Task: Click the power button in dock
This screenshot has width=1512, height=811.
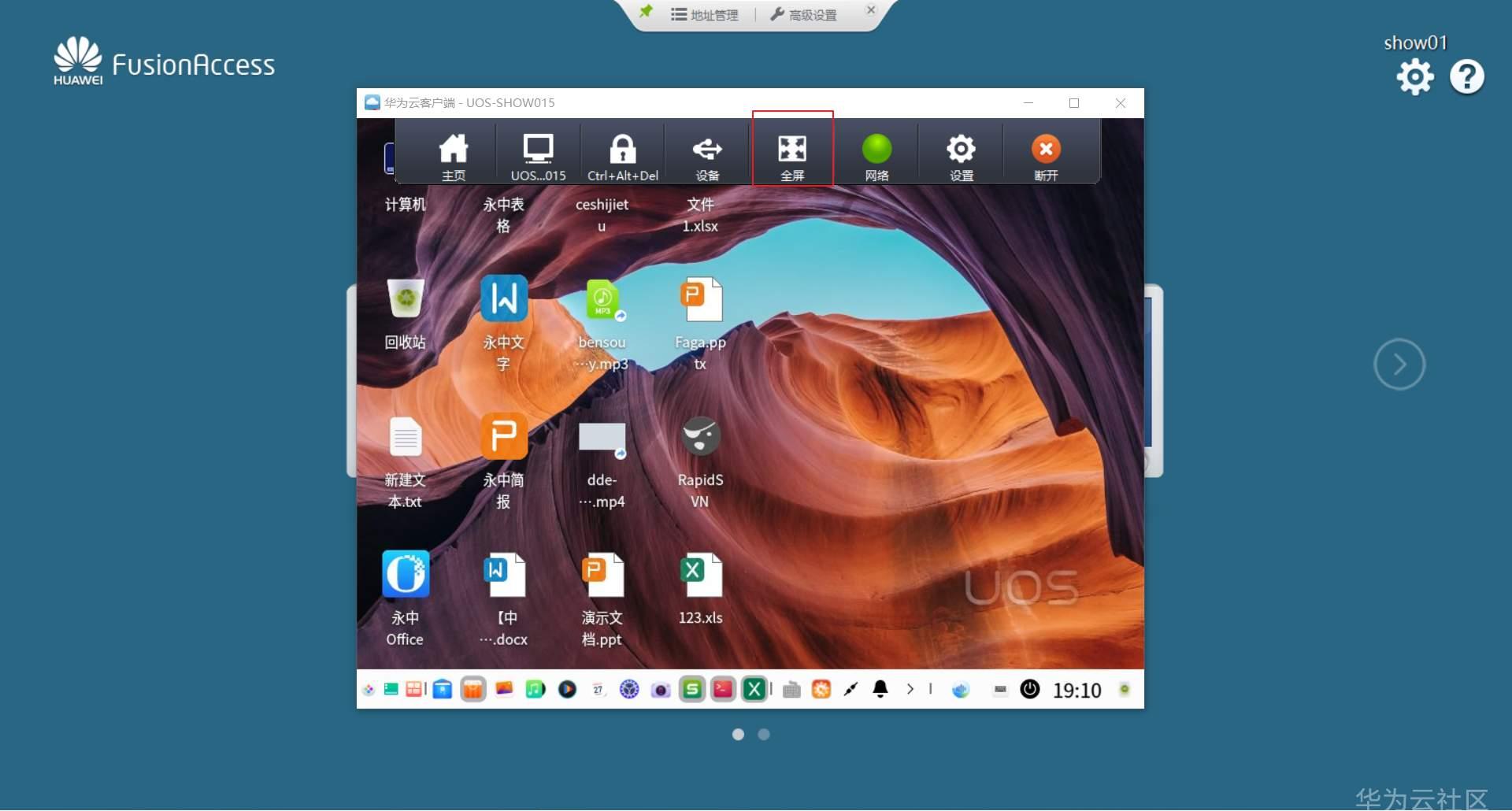Action: [x=1030, y=690]
